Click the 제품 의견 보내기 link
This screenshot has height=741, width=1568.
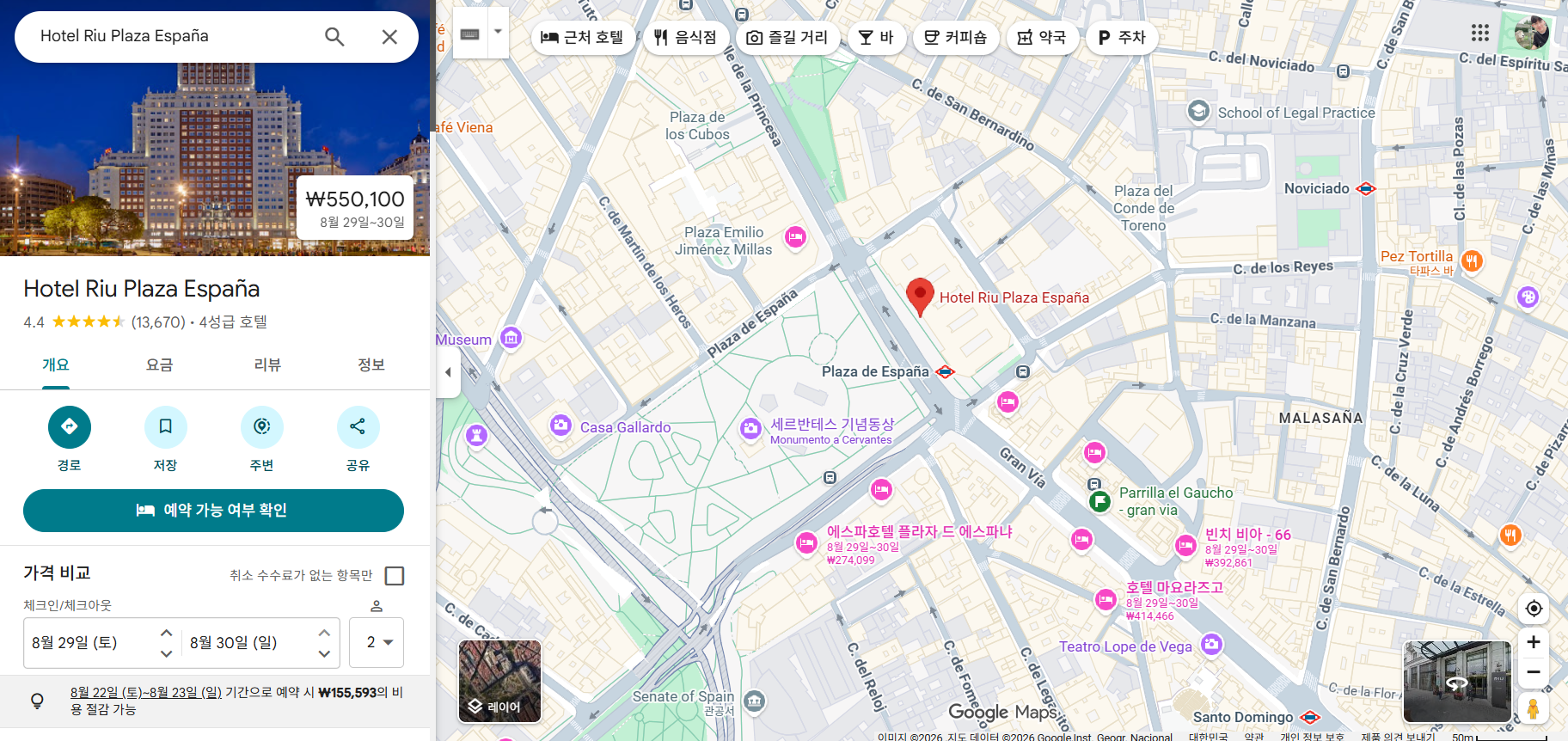tap(1398, 736)
